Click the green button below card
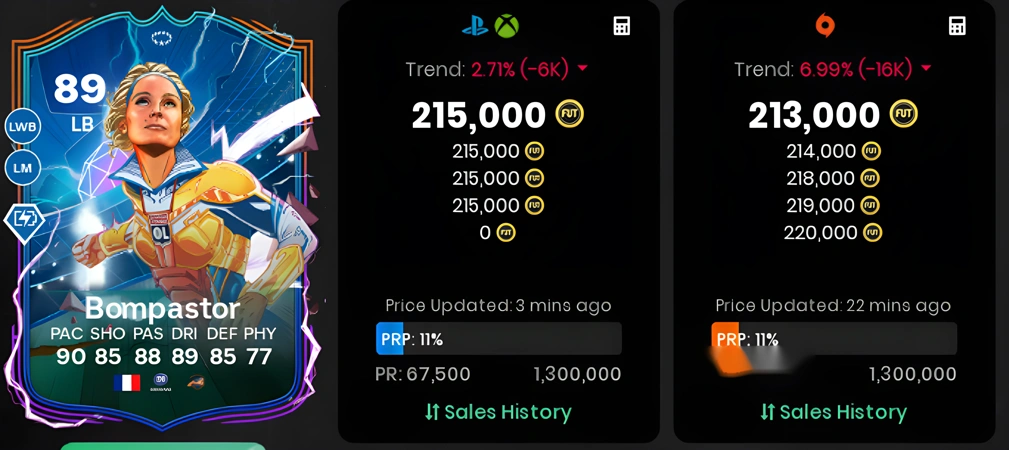This screenshot has height=450, width=1009. [x=162, y=446]
